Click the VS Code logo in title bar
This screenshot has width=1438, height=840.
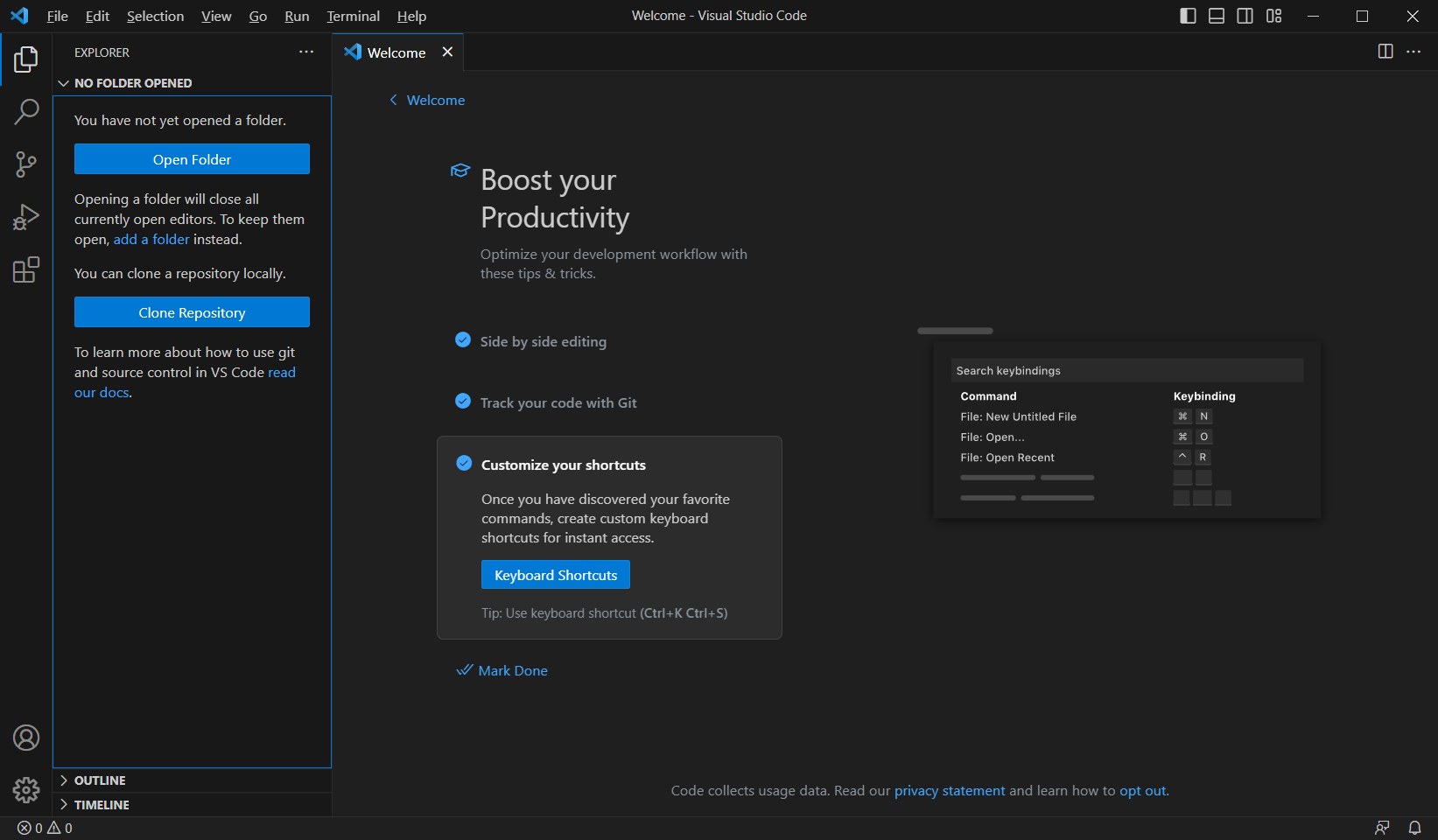[19, 16]
